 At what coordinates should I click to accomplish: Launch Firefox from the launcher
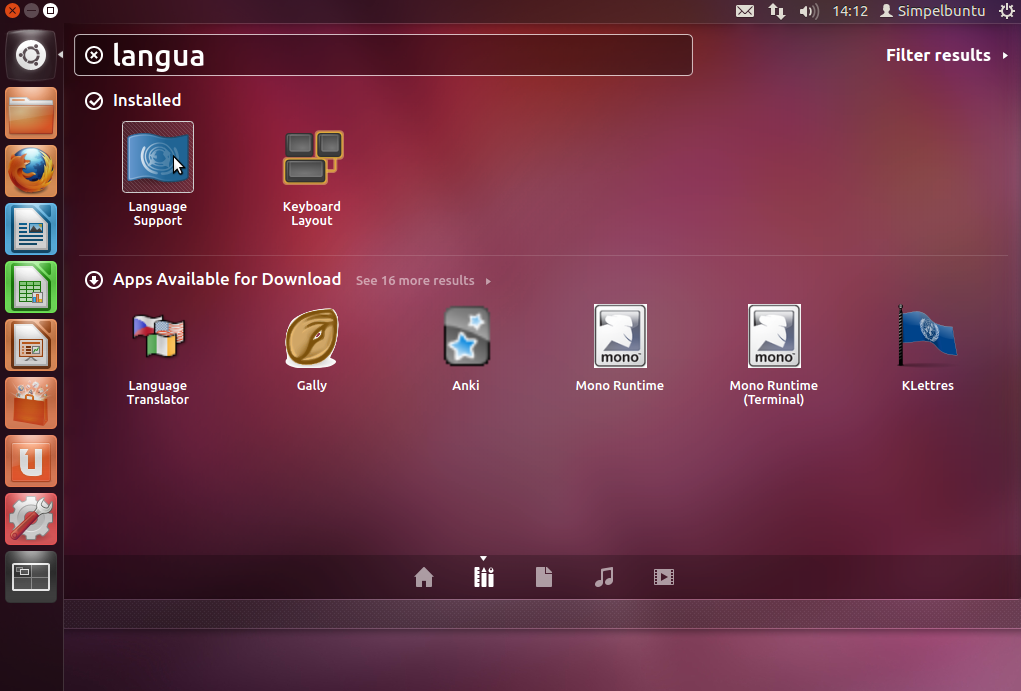pos(31,171)
